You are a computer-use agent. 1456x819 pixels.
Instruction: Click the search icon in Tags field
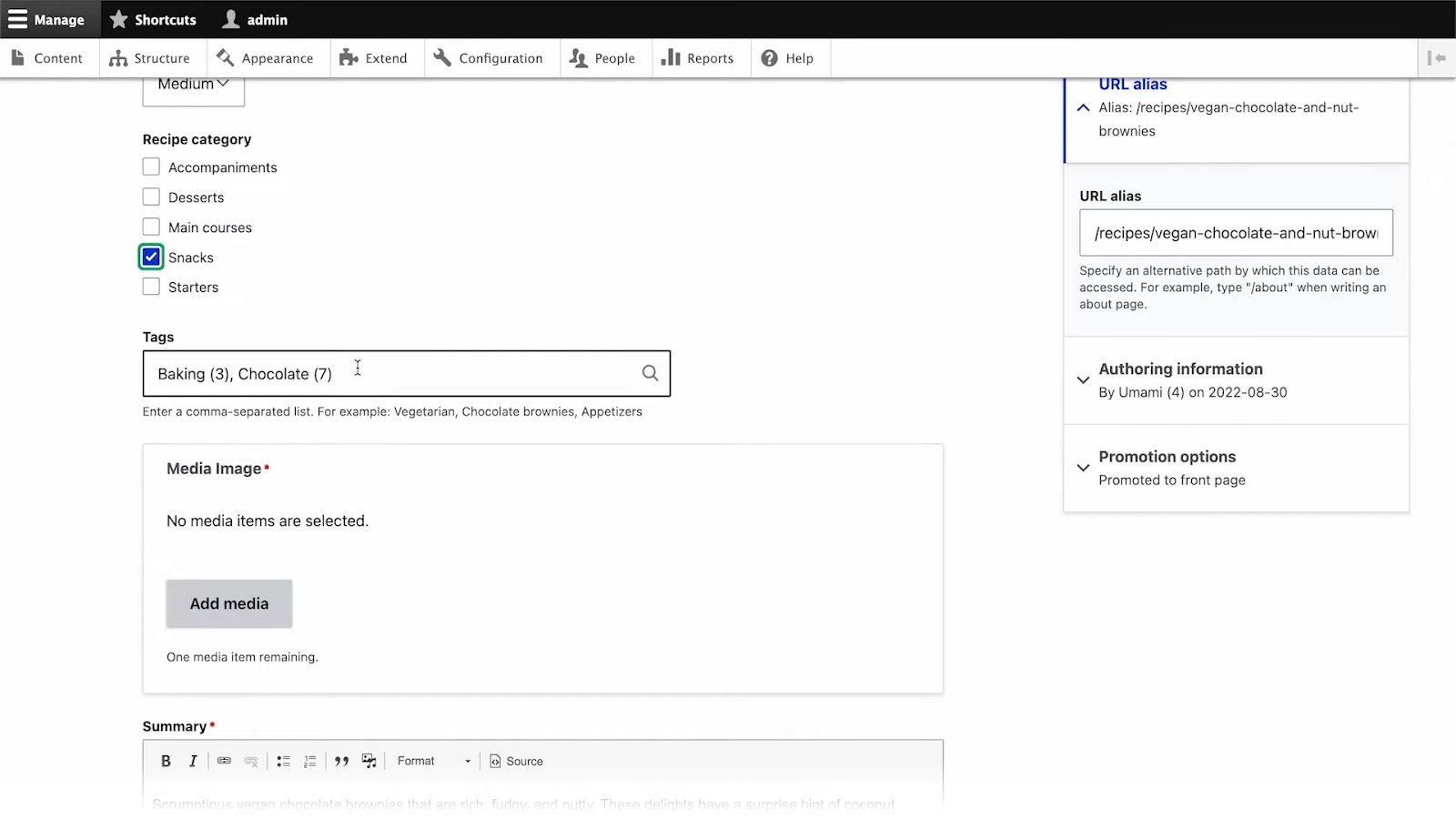(650, 373)
